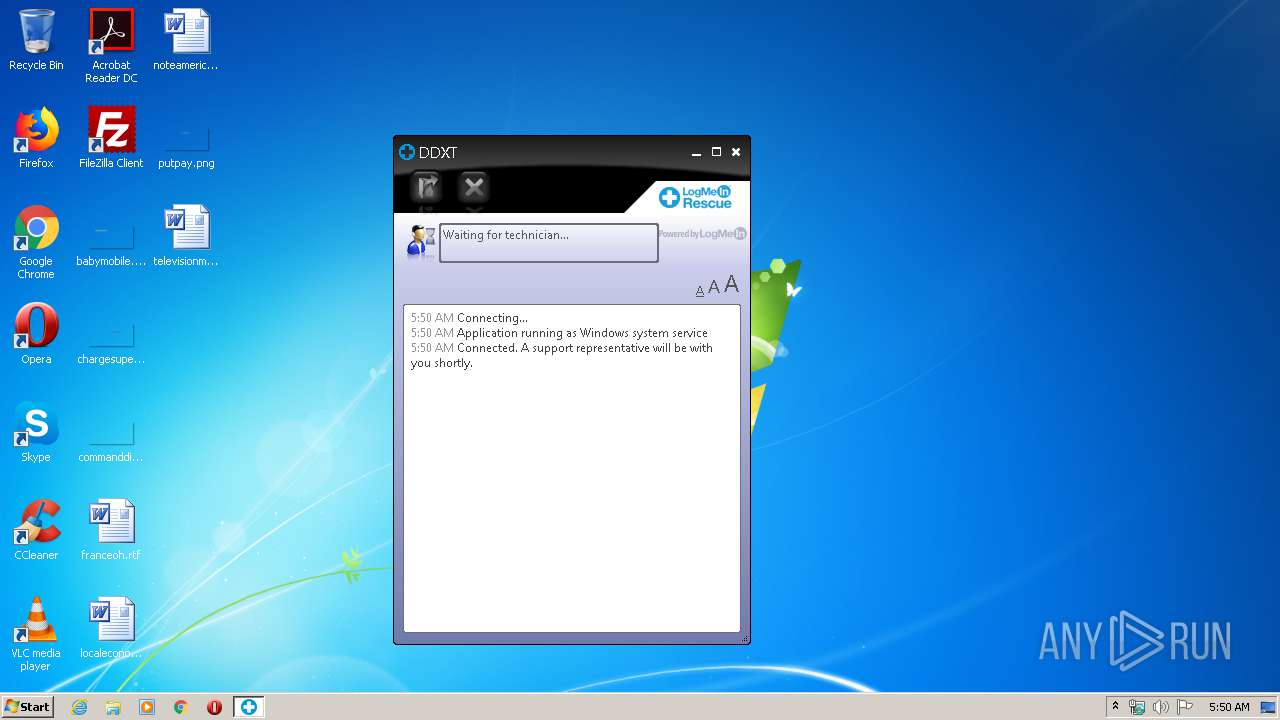Select the FileZilla Client desktop shortcut

(111, 138)
